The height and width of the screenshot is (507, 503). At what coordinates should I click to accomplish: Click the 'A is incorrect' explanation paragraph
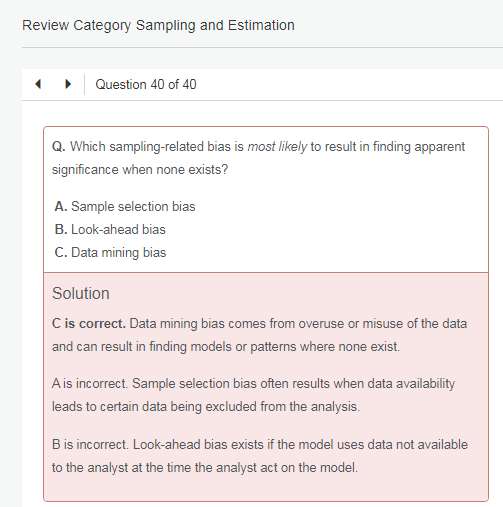[253, 395]
